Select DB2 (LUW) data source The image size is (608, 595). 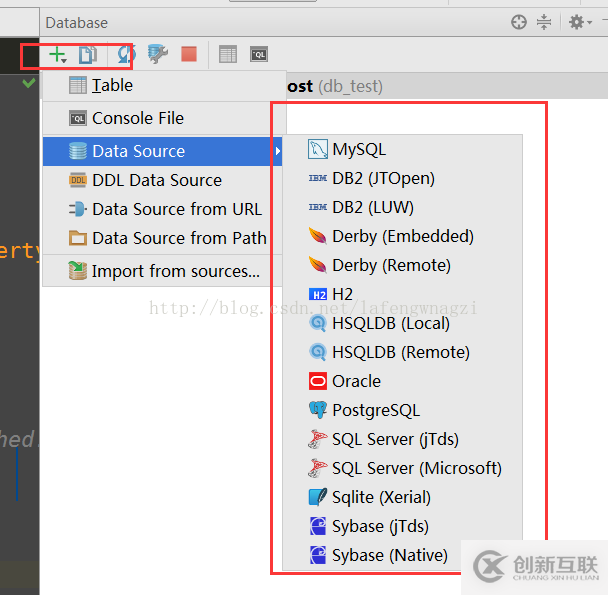pyautogui.click(x=402, y=208)
